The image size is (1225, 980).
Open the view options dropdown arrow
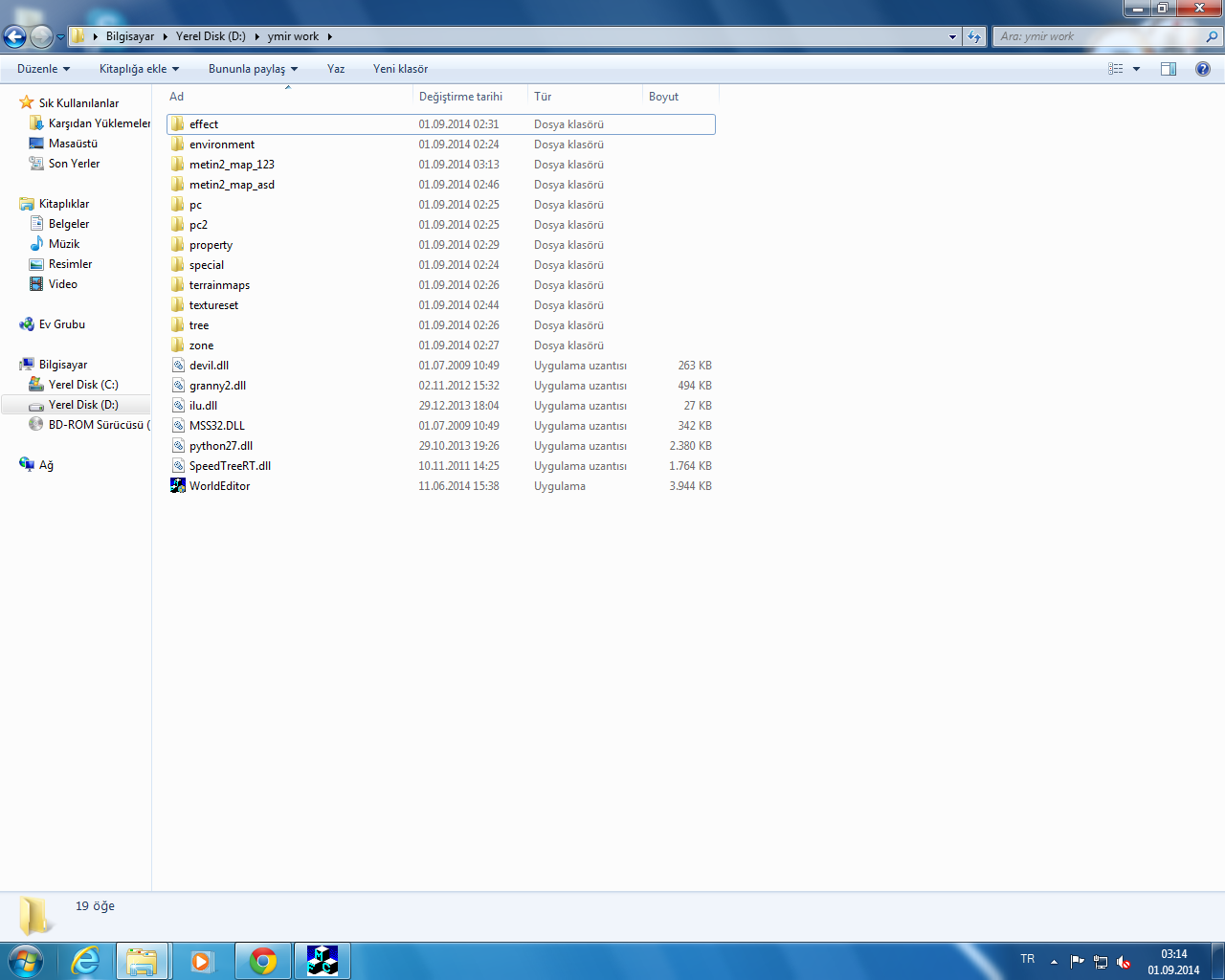[1136, 69]
